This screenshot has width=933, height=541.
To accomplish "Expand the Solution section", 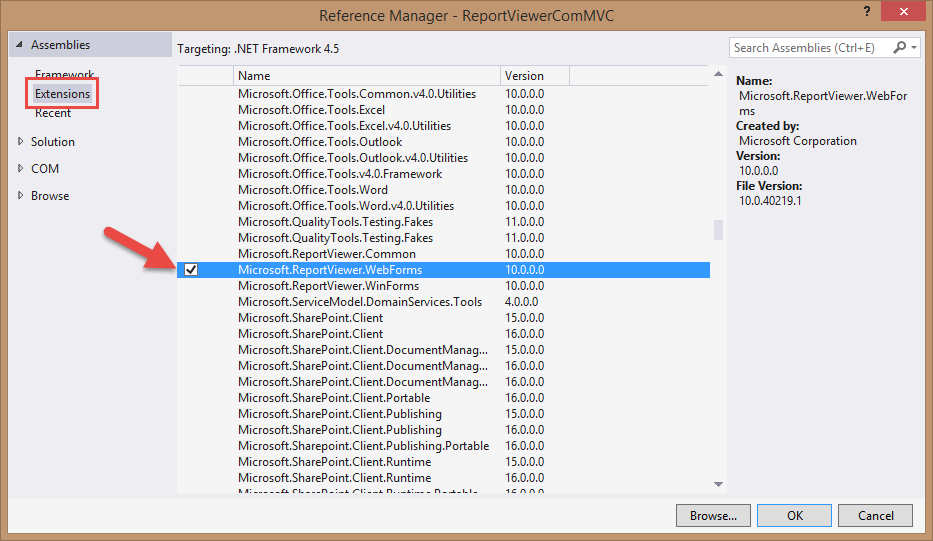I will [21, 142].
